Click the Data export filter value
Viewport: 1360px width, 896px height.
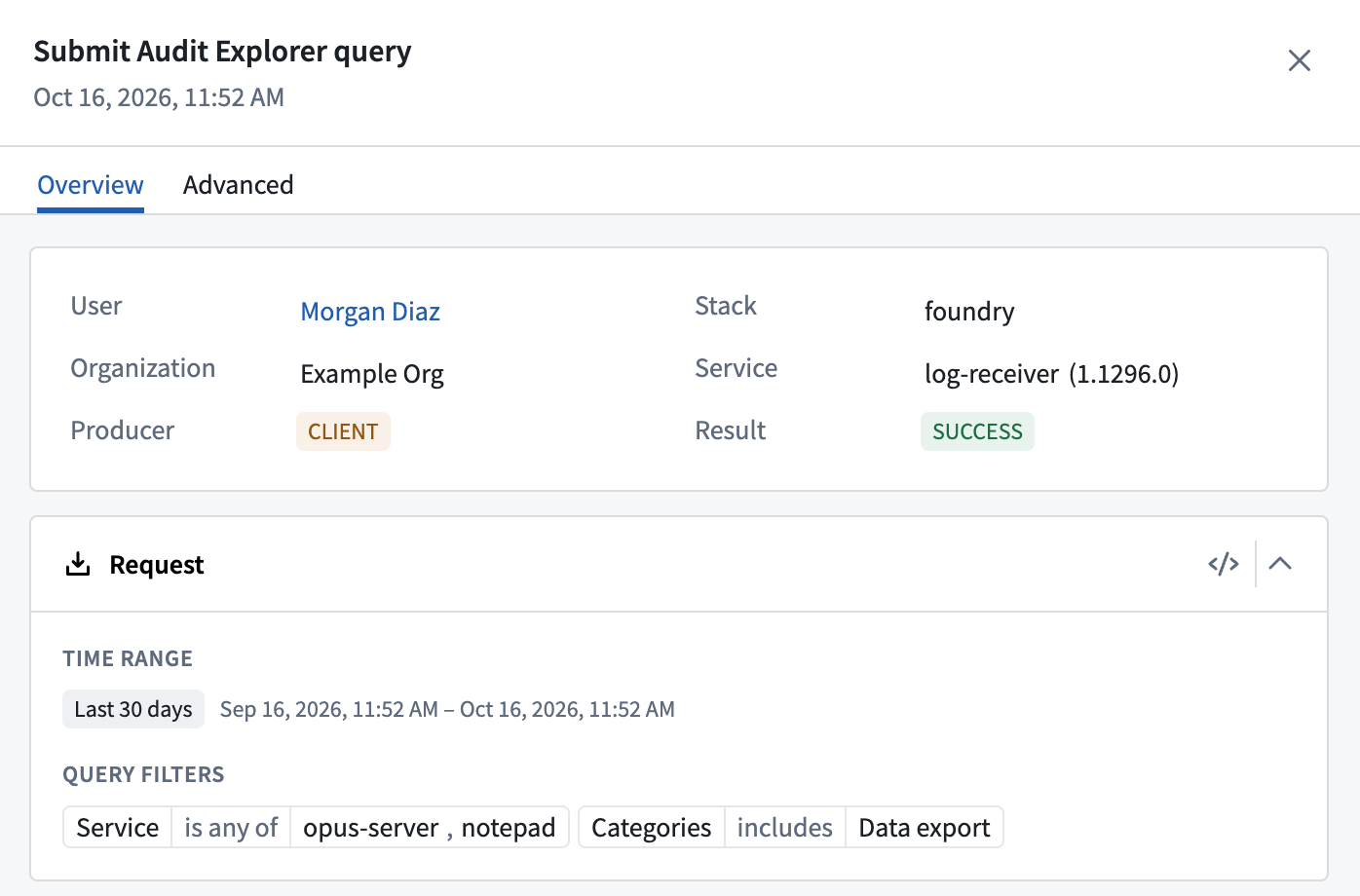pyautogui.click(x=925, y=828)
